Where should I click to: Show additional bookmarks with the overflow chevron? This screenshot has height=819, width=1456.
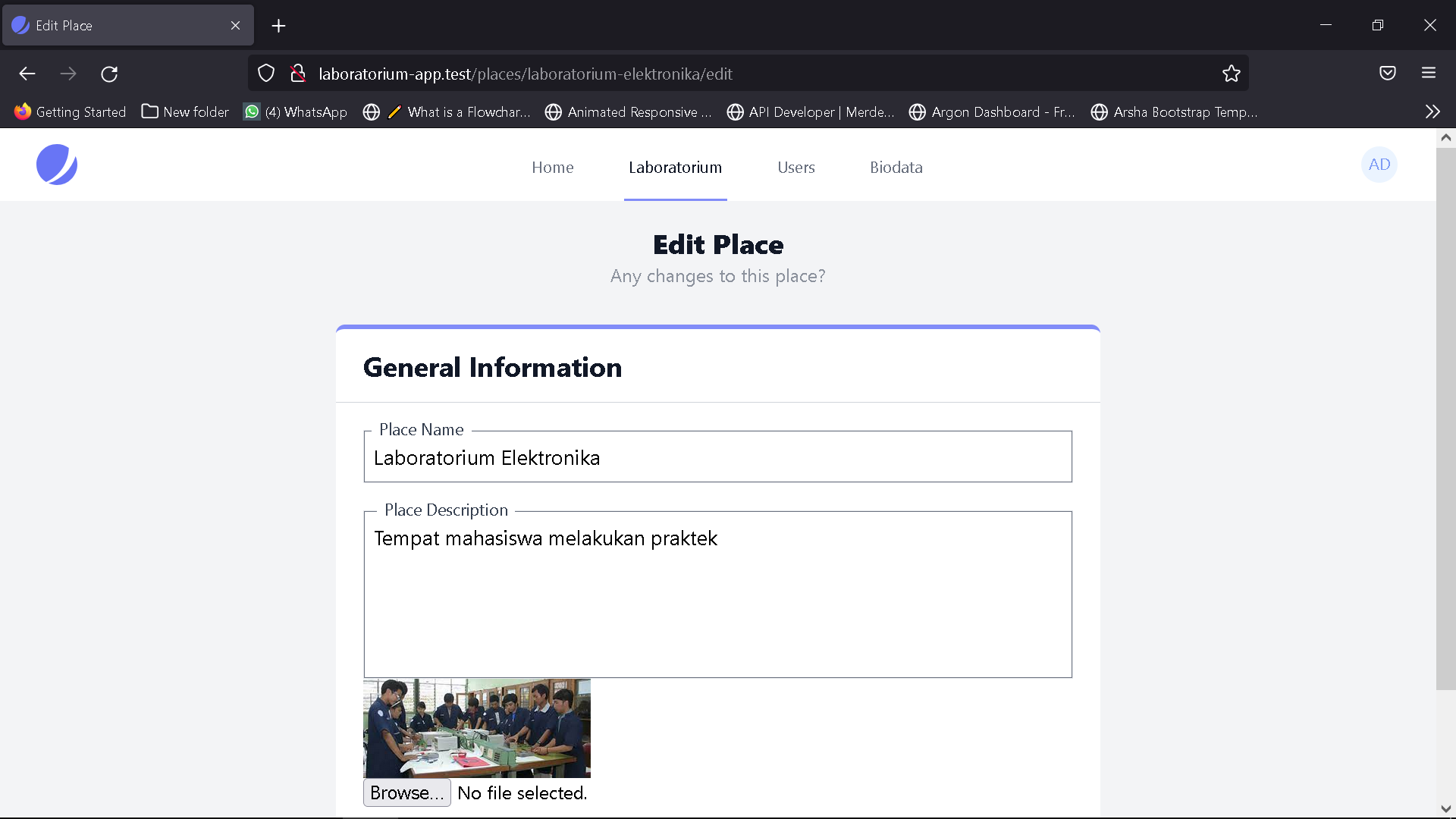[1432, 111]
